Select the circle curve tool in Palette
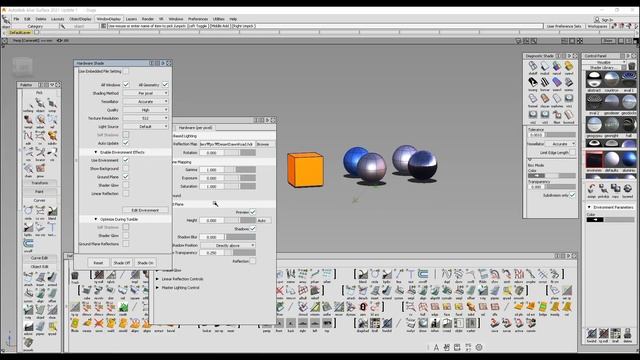The width and height of the screenshot is (640, 360). 28,211
